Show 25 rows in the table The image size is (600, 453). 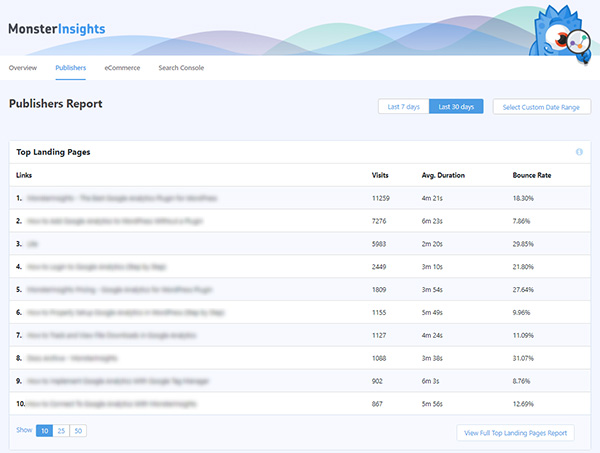tap(61, 430)
